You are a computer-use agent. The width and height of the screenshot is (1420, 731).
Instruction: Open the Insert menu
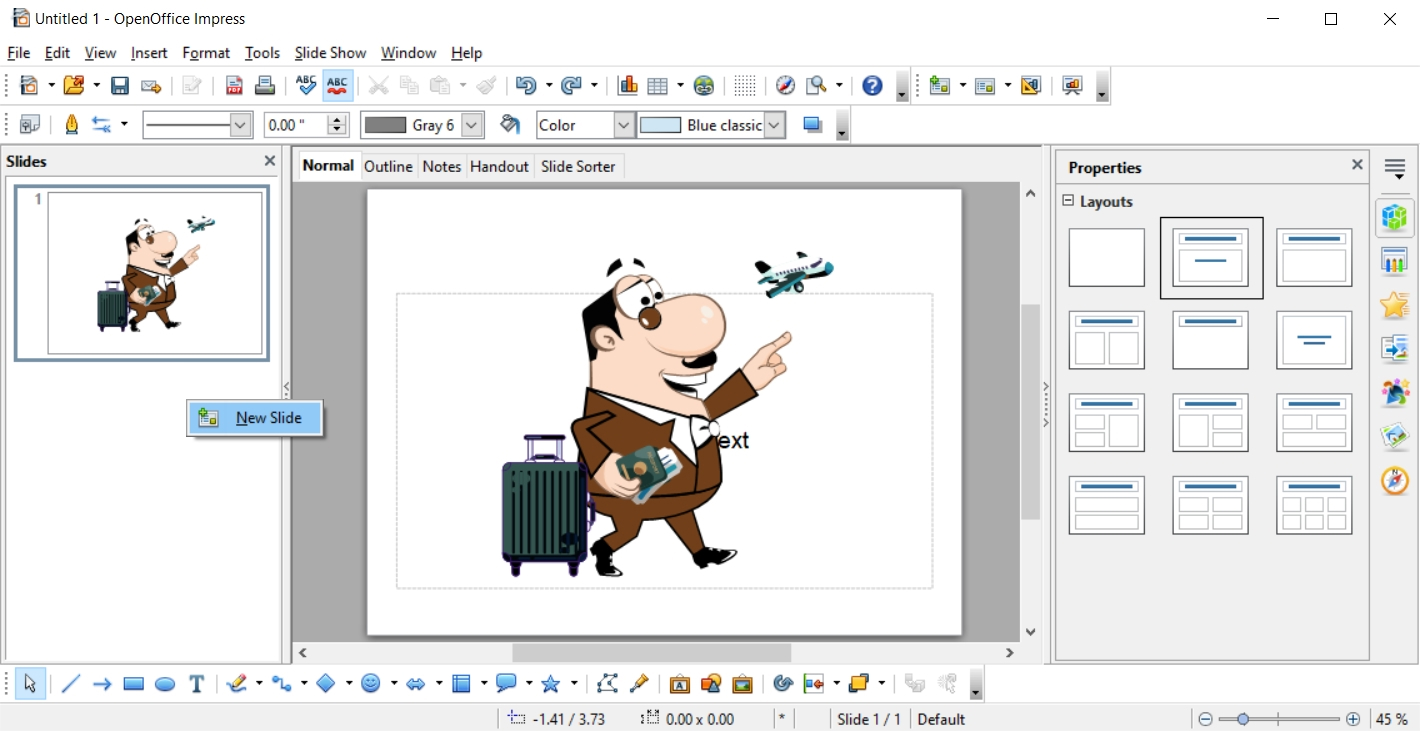tap(149, 53)
